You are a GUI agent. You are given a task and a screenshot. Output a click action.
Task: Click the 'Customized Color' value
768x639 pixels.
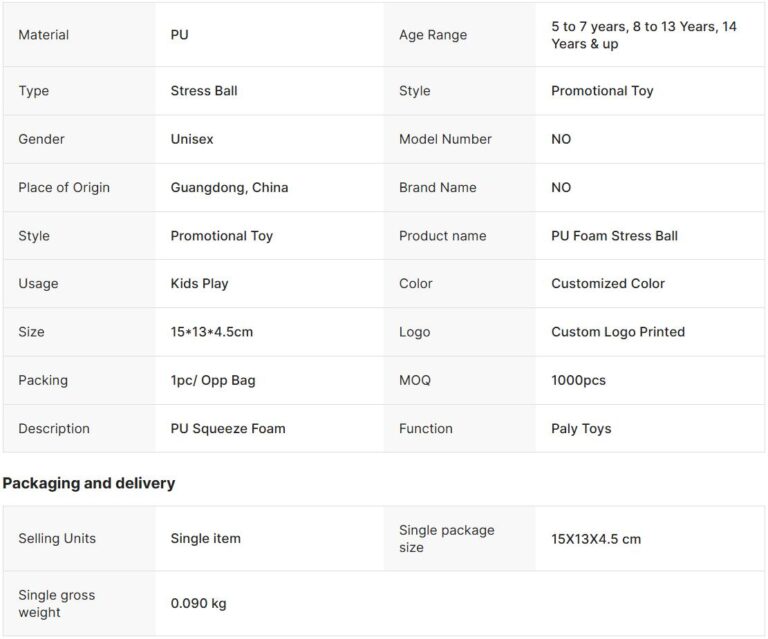pos(608,284)
